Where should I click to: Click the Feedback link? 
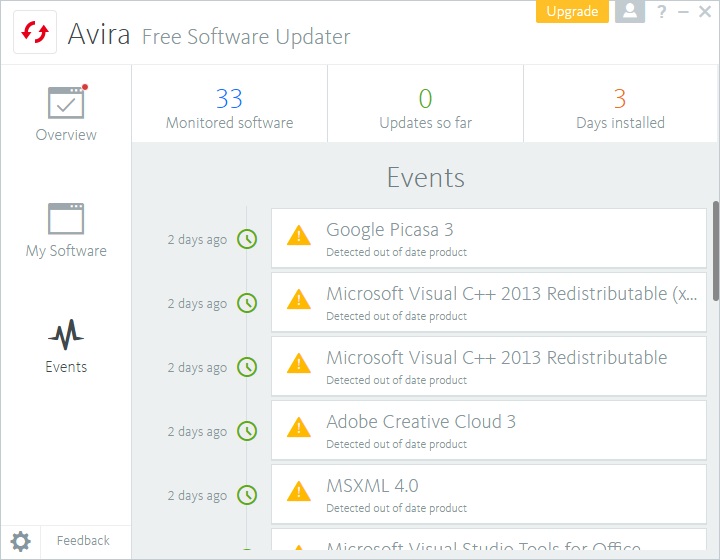pos(83,540)
